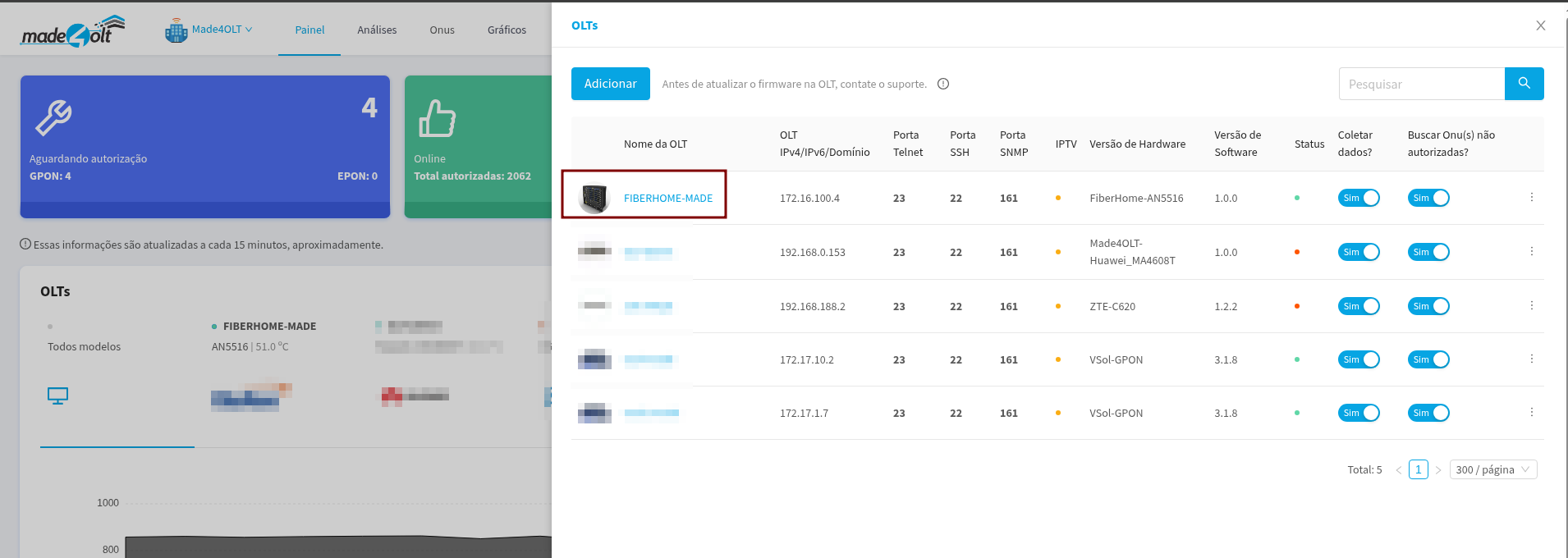Click the monitor icon under Todos modelos
The image size is (1568, 558).
(57, 396)
